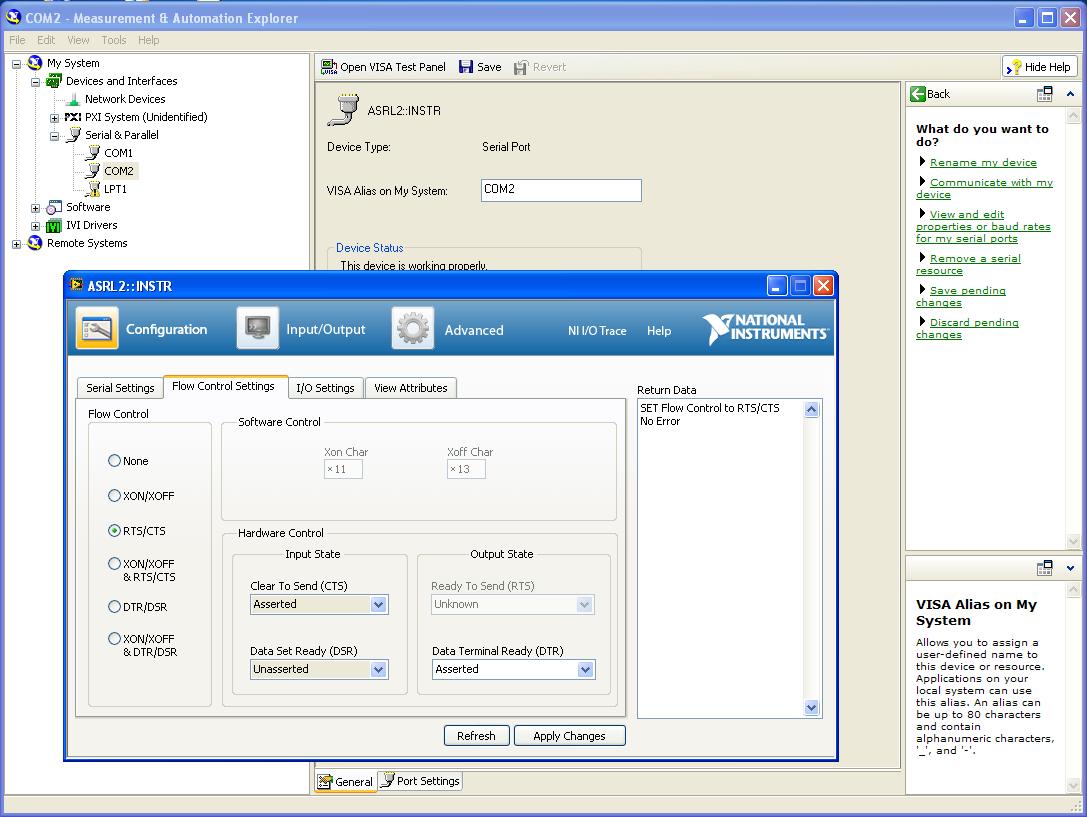Screen dimensions: 1087x817
Task: Switch to the Serial Settings tab
Action: [120, 388]
